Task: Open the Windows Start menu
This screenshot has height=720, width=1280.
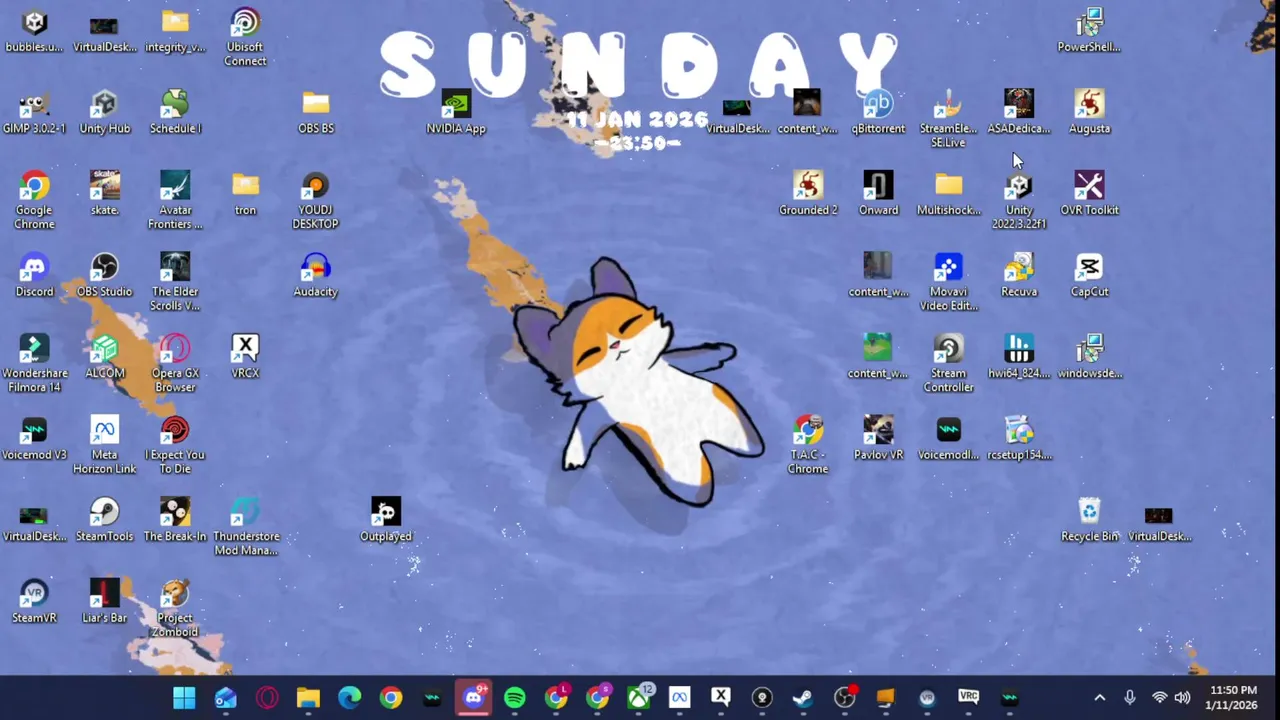Action: (184, 697)
